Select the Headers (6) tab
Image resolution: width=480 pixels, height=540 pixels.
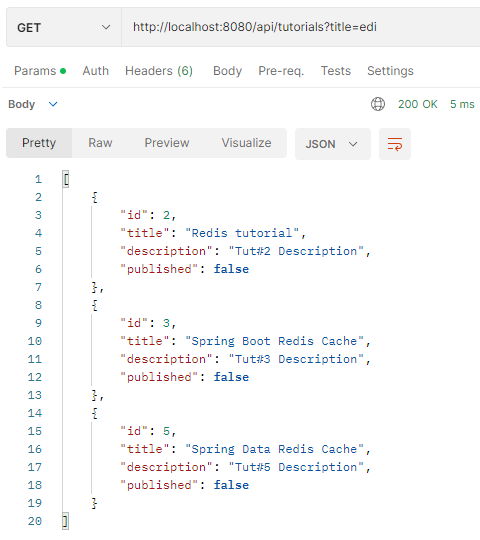click(159, 71)
